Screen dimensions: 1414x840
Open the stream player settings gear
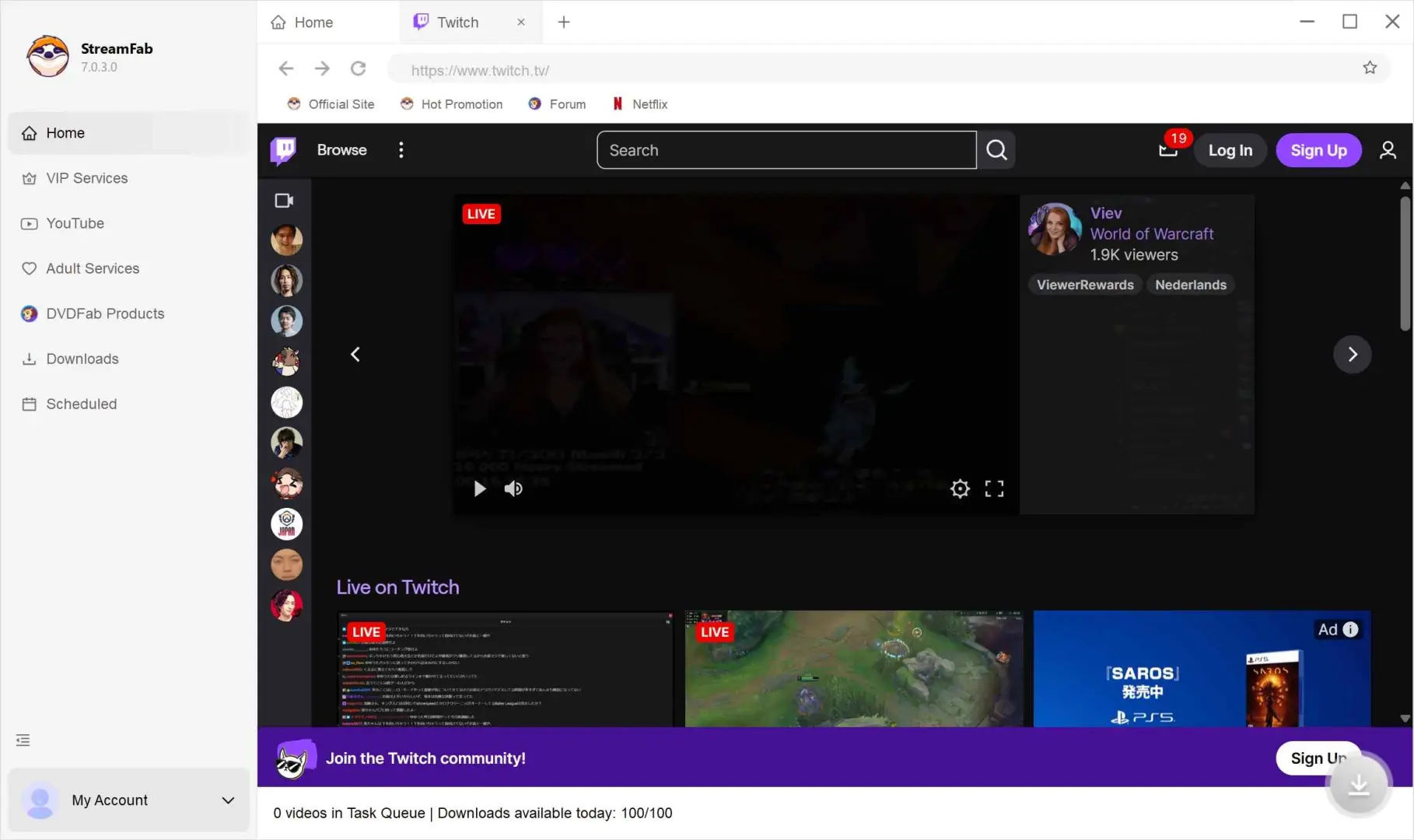[x=960, y=488]
